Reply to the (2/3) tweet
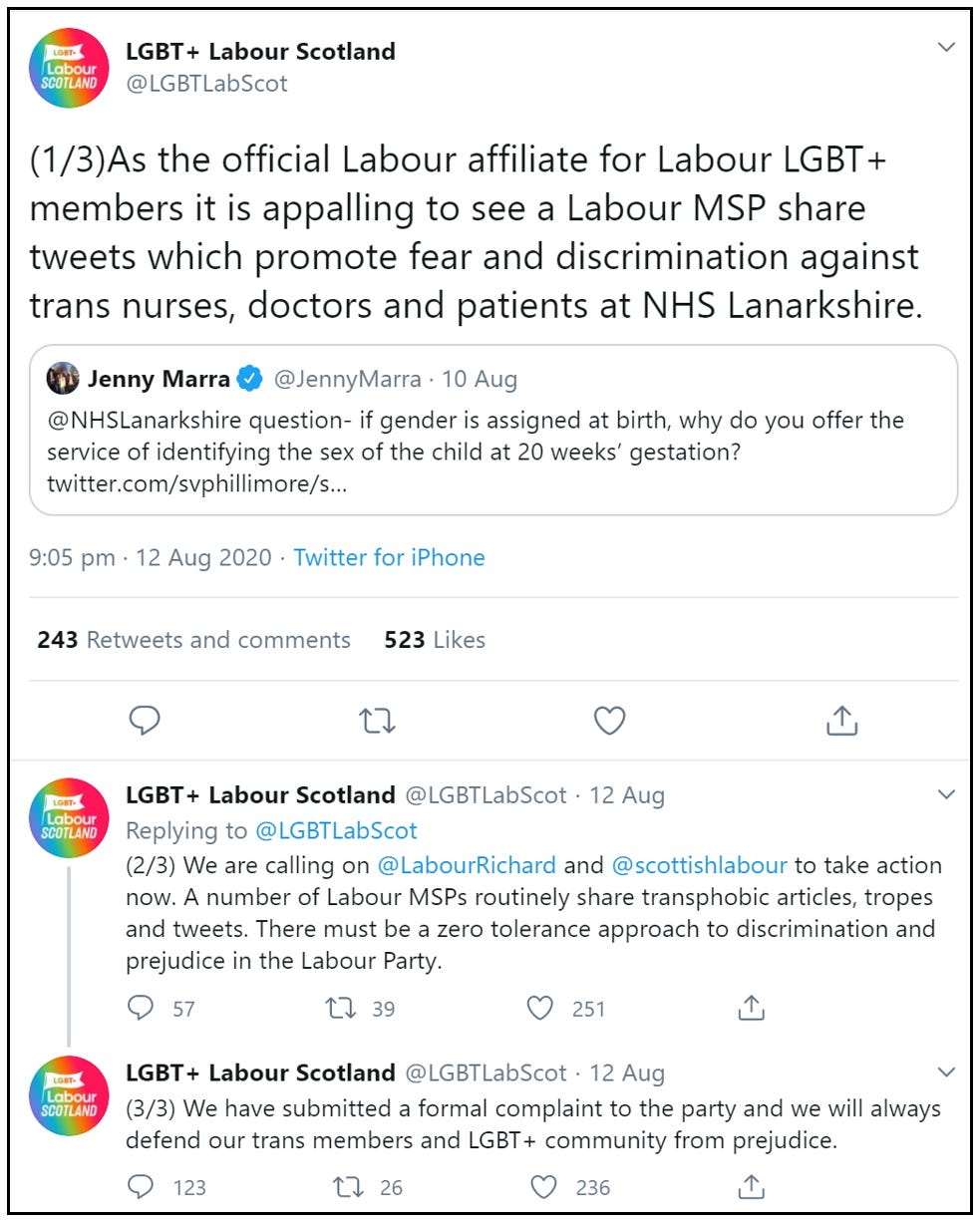Viewport: 980px width, 1223px height. tap(141, 1009)
